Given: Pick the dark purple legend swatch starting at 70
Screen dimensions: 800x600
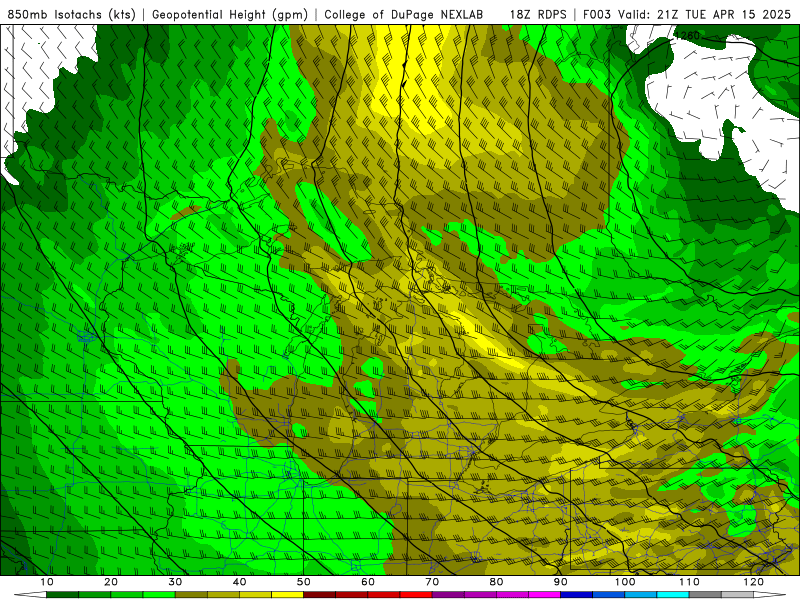Looking at the screenshot, I should 448,595.
